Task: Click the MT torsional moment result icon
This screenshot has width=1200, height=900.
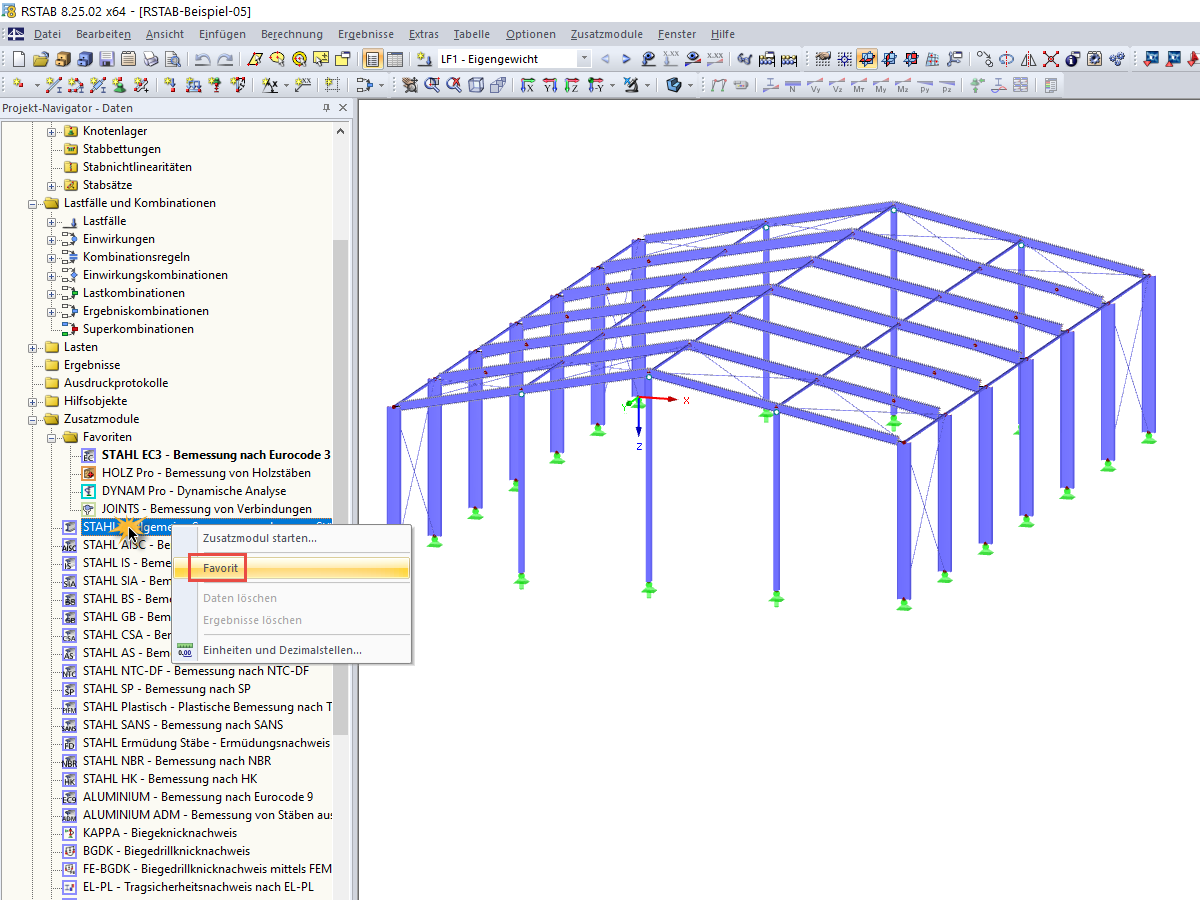Action: click(859, 85)
